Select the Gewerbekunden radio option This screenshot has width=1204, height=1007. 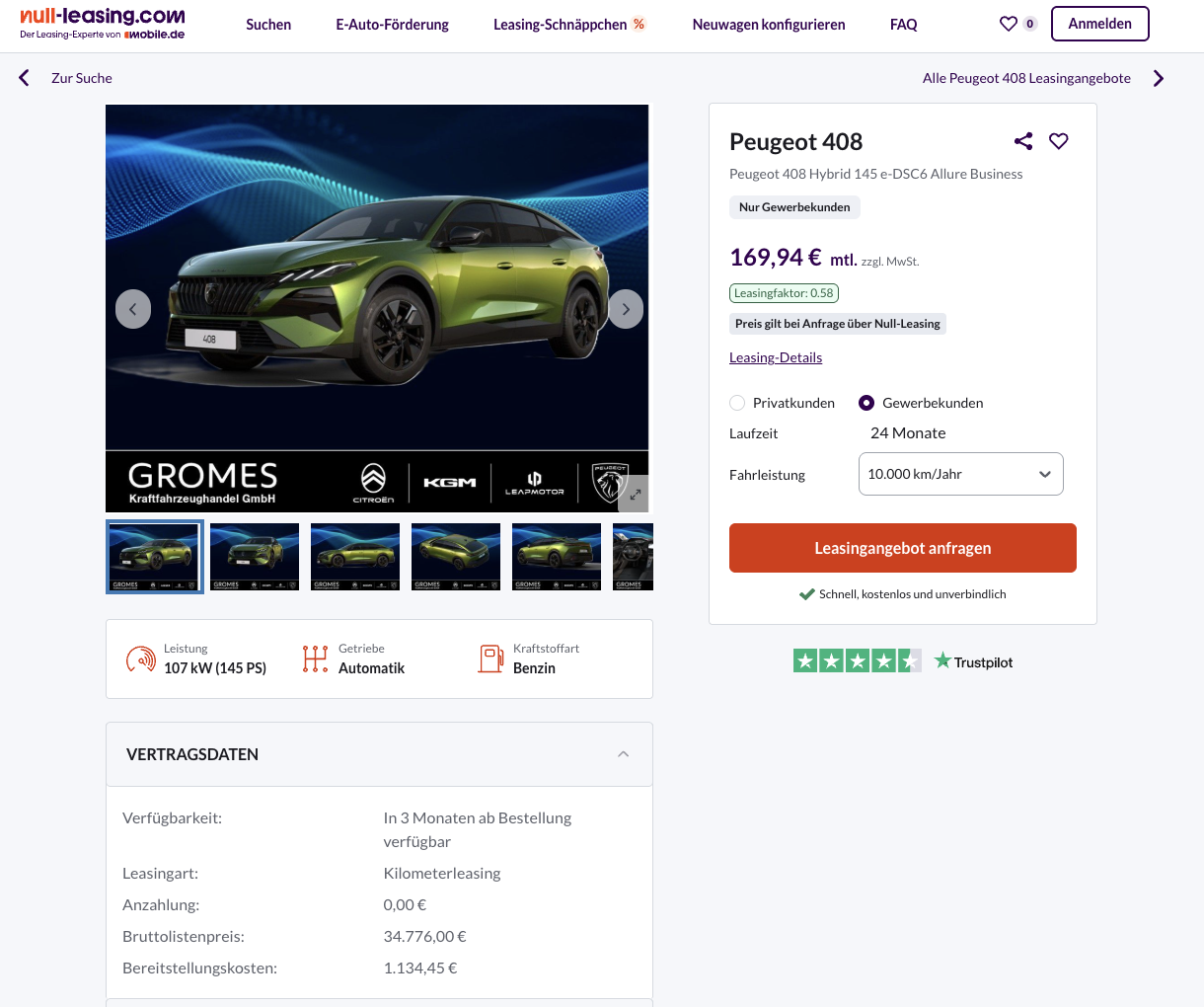click(866, 403)
